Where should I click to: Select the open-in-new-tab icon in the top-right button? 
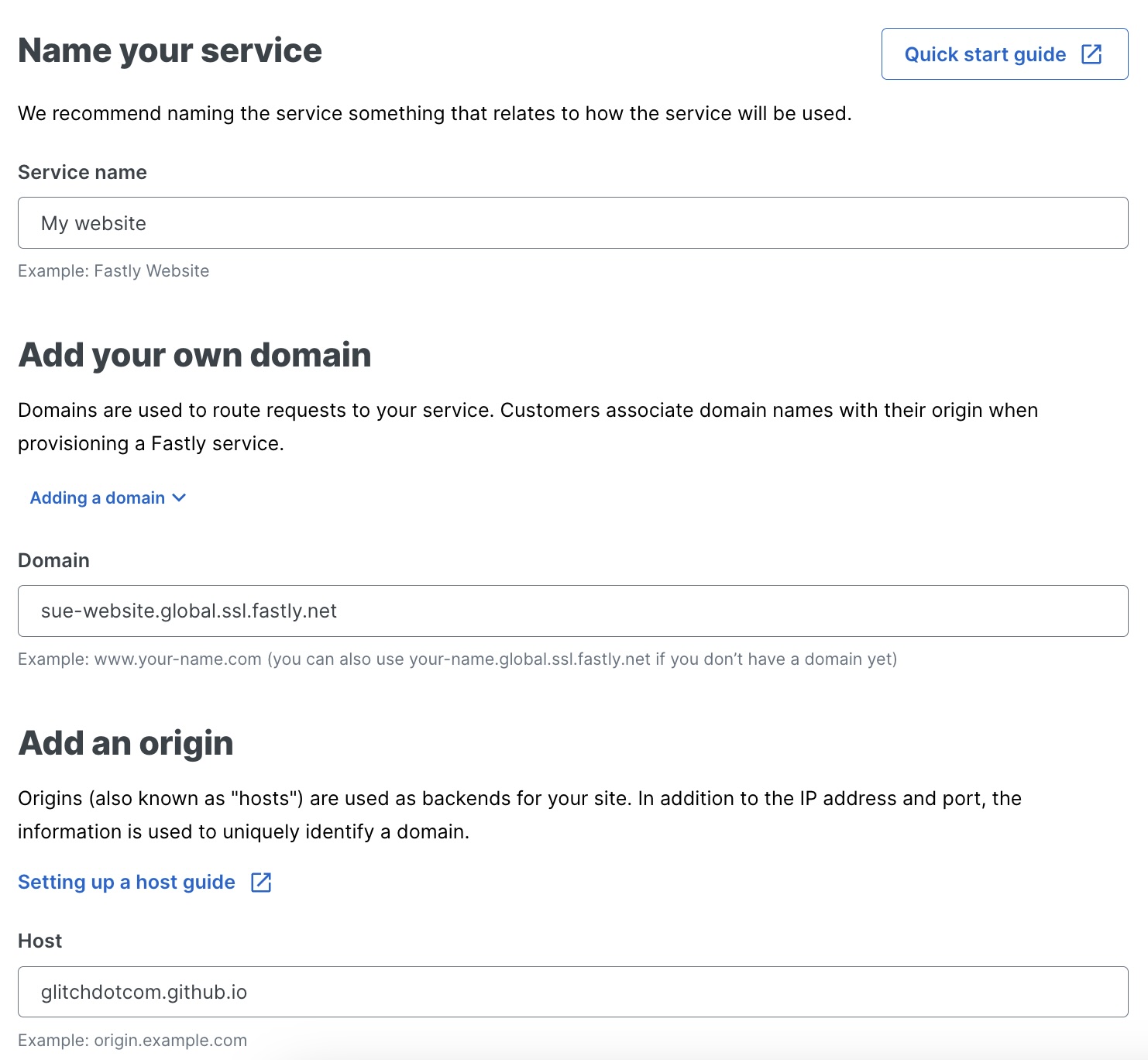click(x=1092, y=54)
